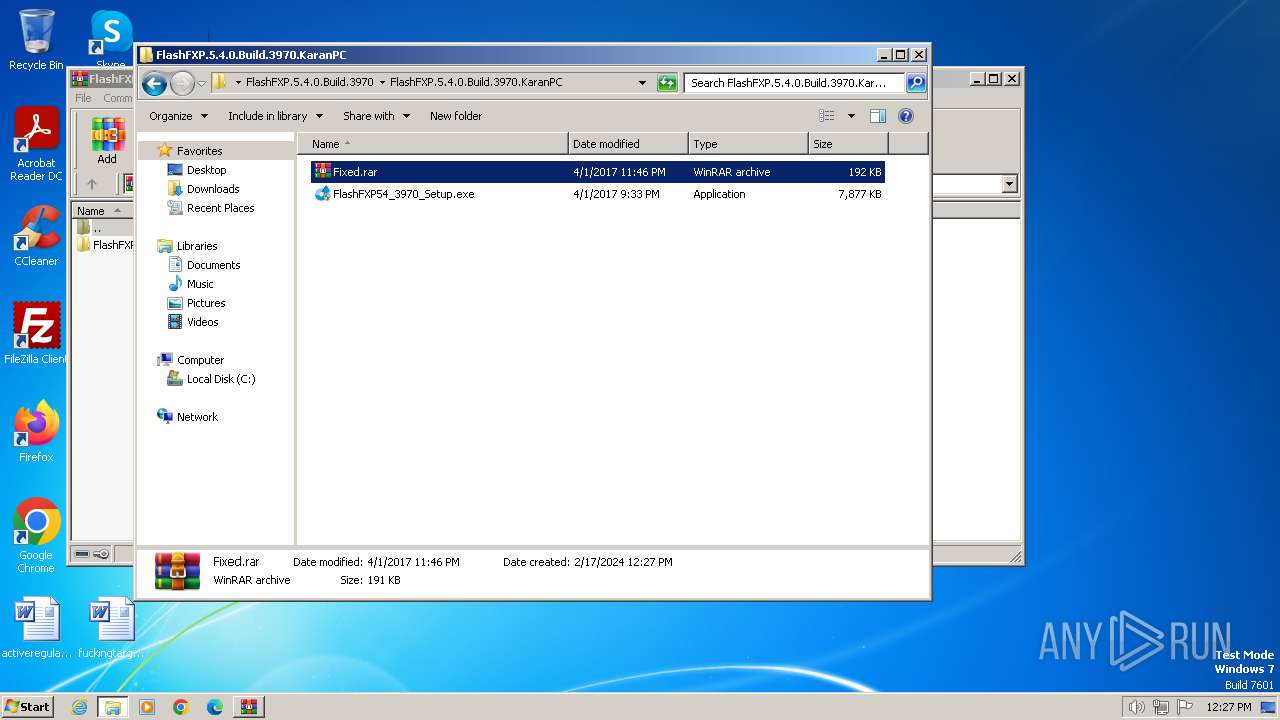Sort by Type column header
This screenshot has width=1280, height=720.
[x=748, y=144]
